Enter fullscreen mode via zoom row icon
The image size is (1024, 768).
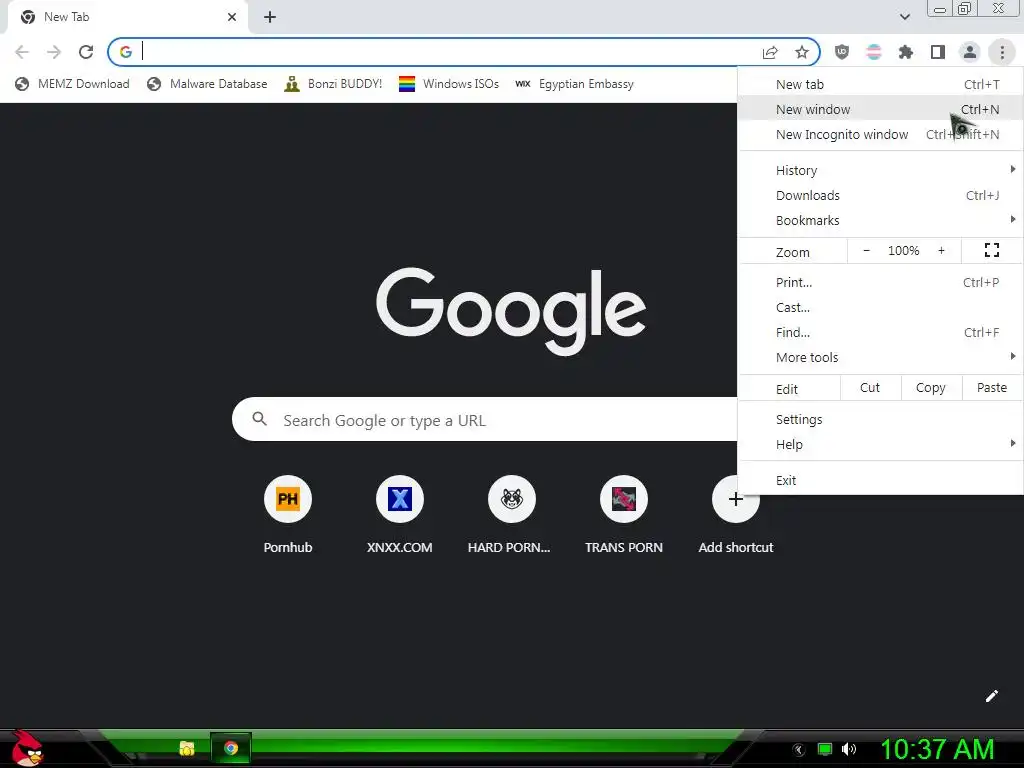coord(992,250)
